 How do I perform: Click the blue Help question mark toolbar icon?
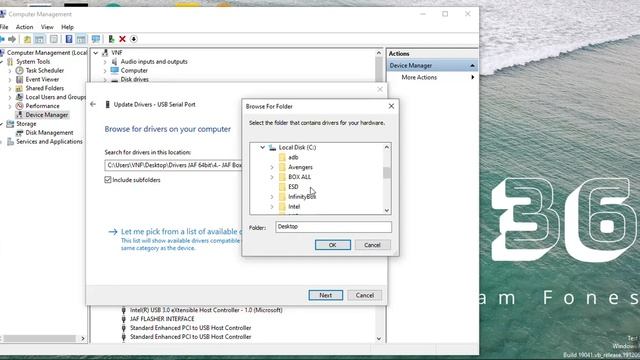pos(69,39)
